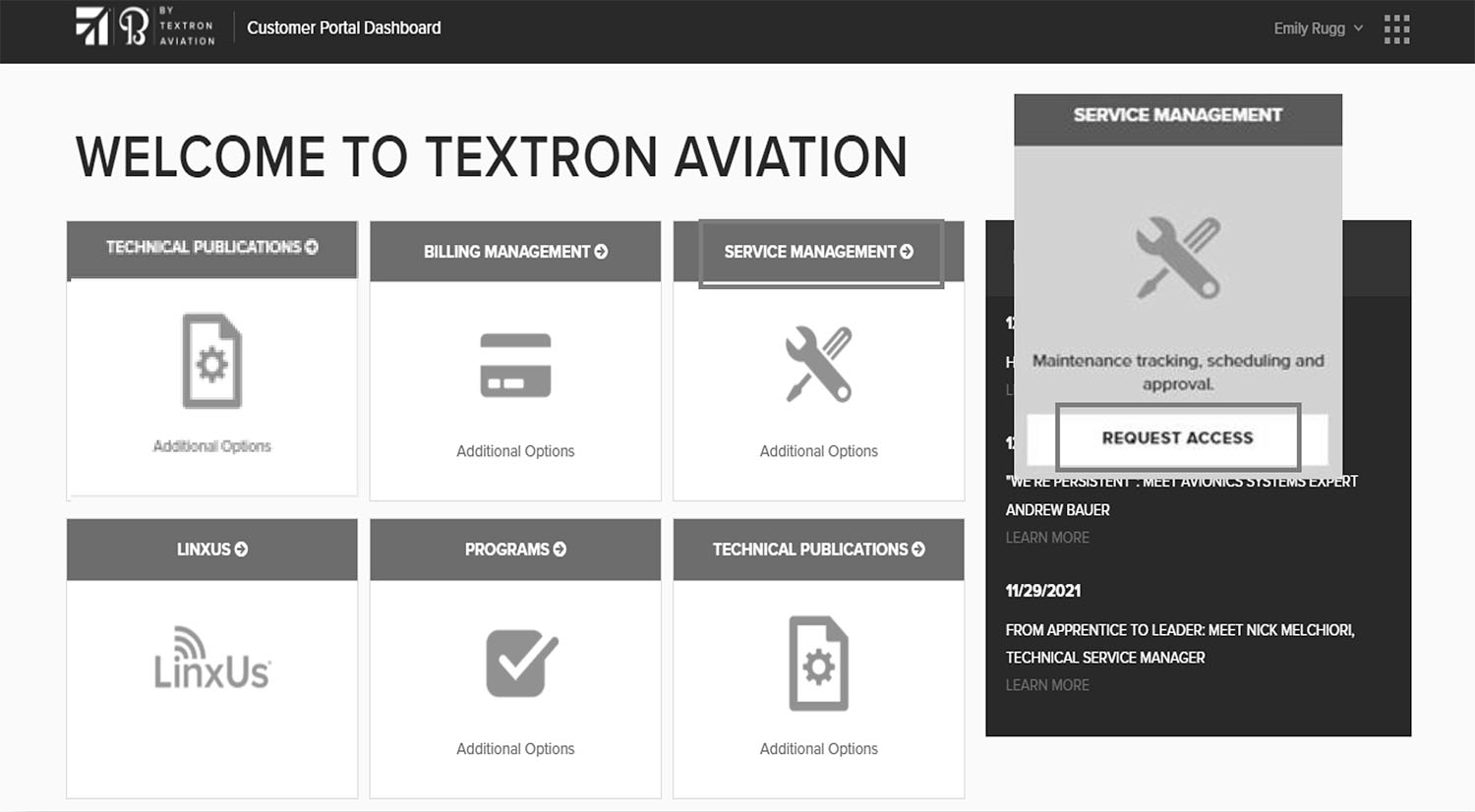Open the LinxUs tile header

(212, 550)
